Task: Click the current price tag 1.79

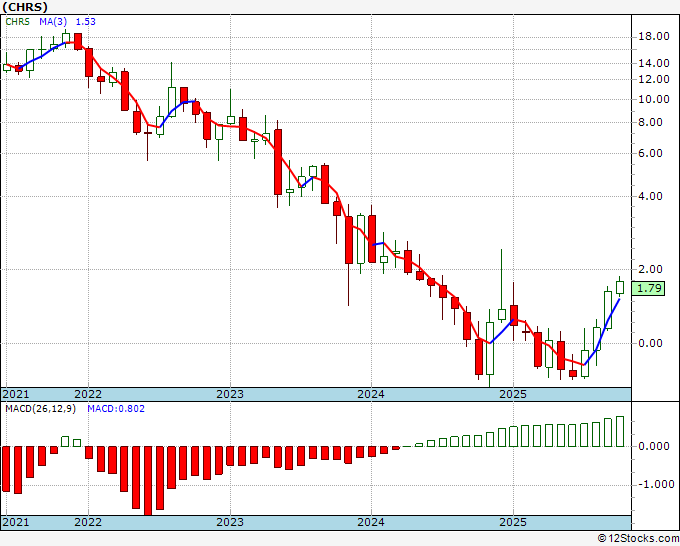Action: tap(648, 288)
